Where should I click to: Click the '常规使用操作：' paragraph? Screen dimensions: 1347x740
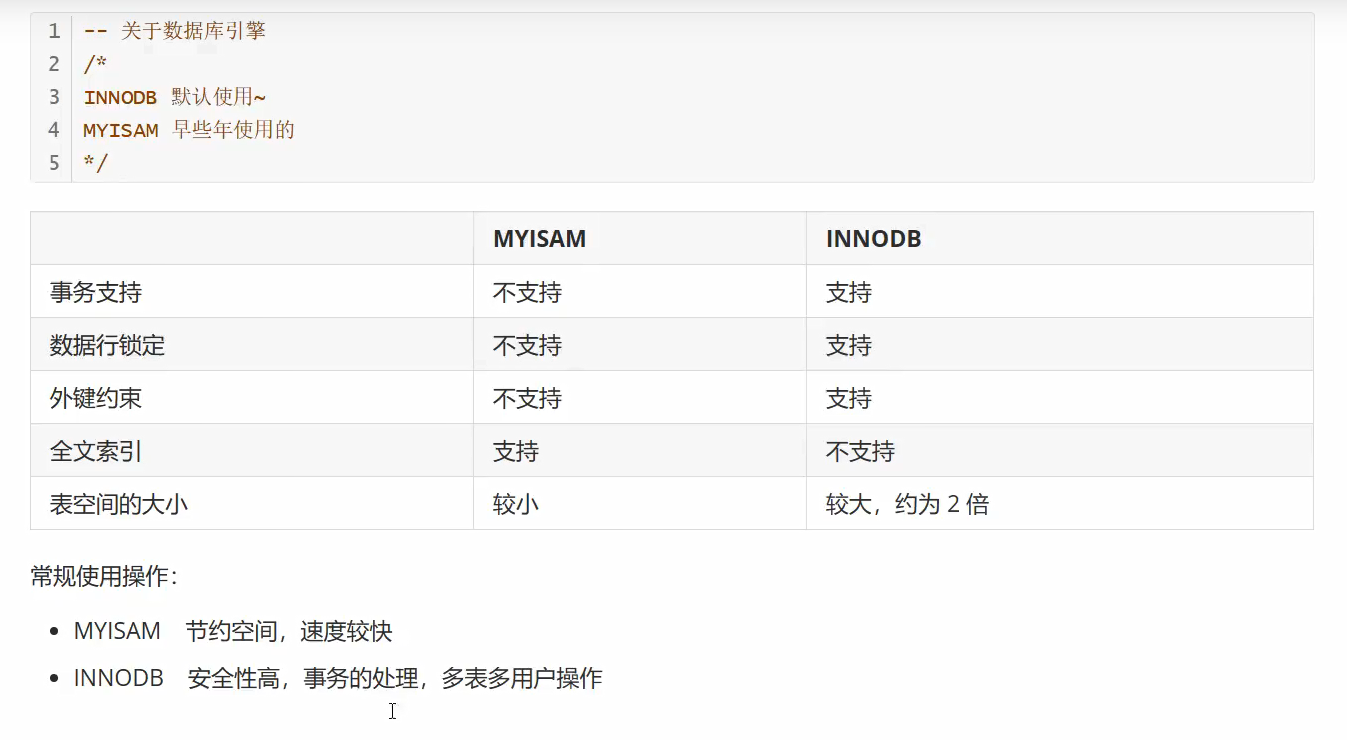(105, 577)
